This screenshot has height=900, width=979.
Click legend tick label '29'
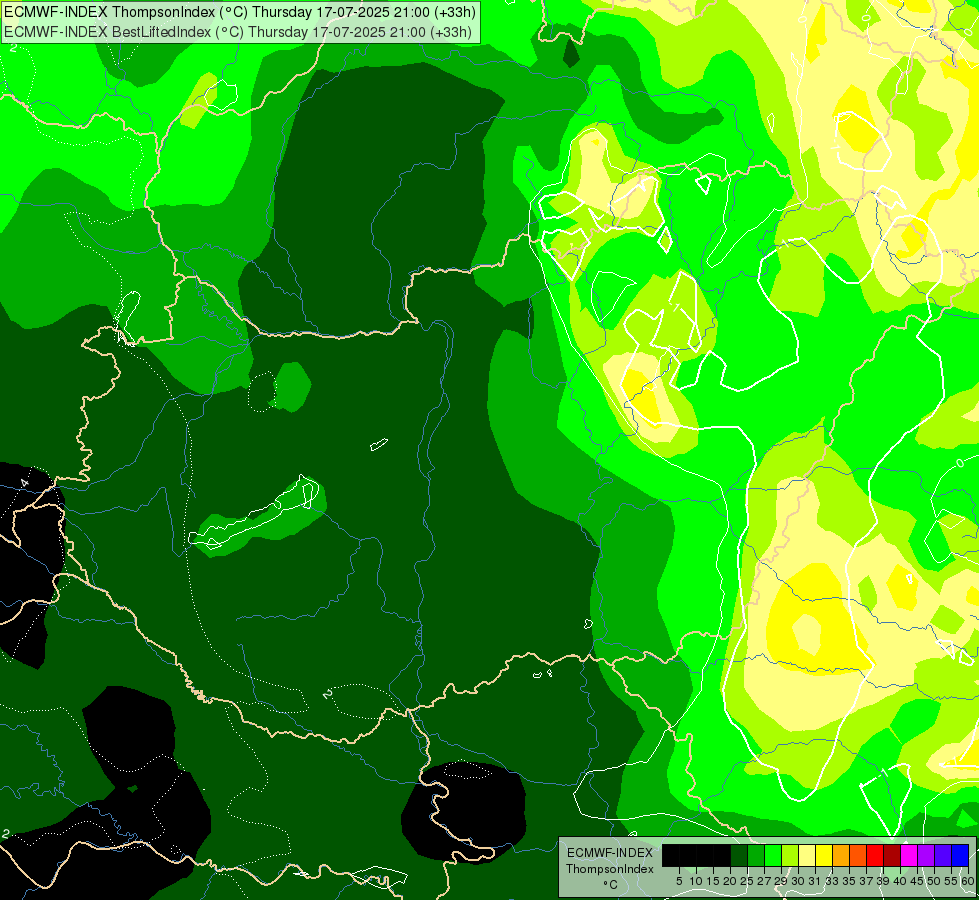(x=781, y=881)
